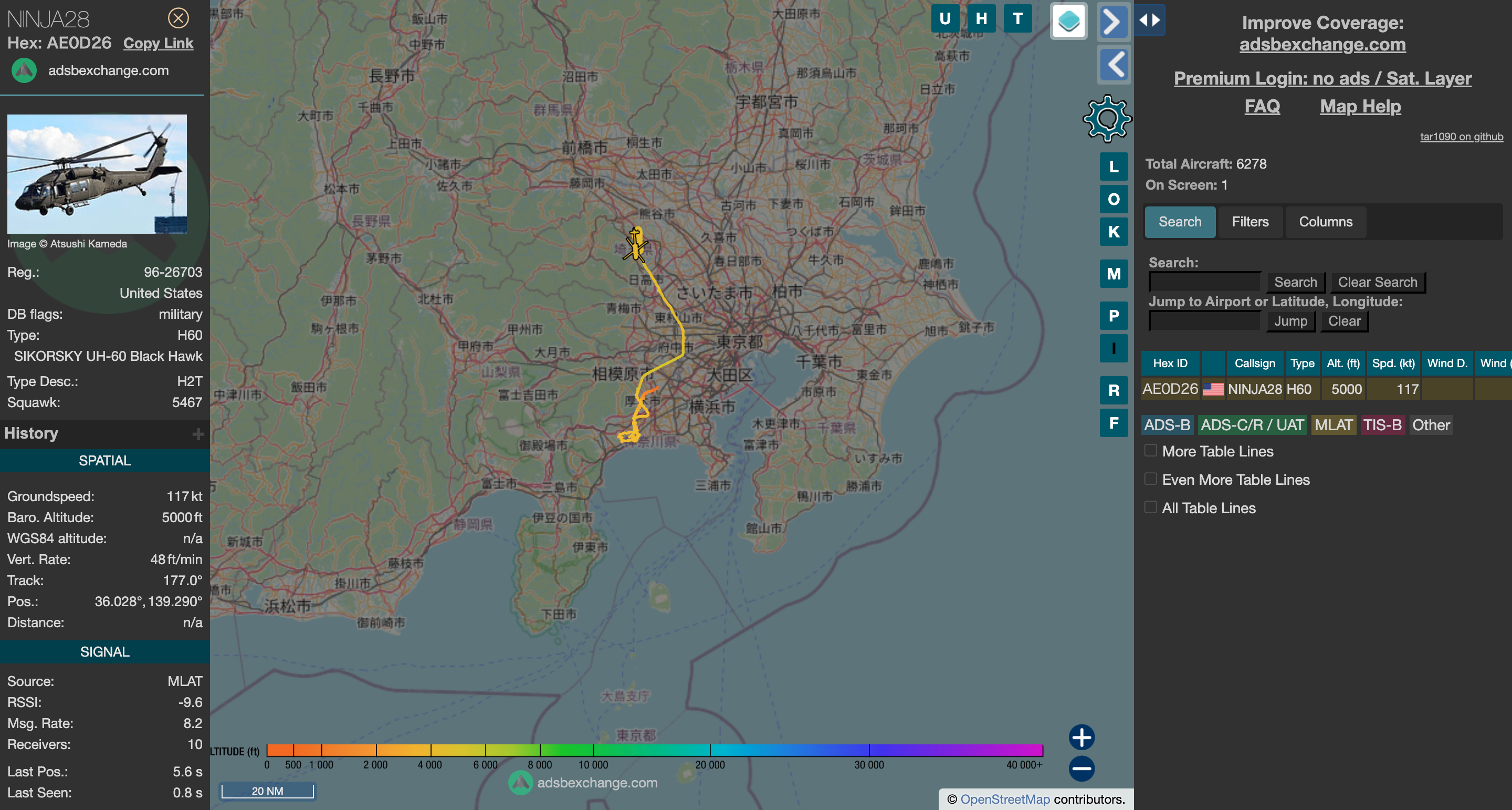Sort table by Wind D. column
Screen dimensions: 1512x810
[x=1447, y=363]
